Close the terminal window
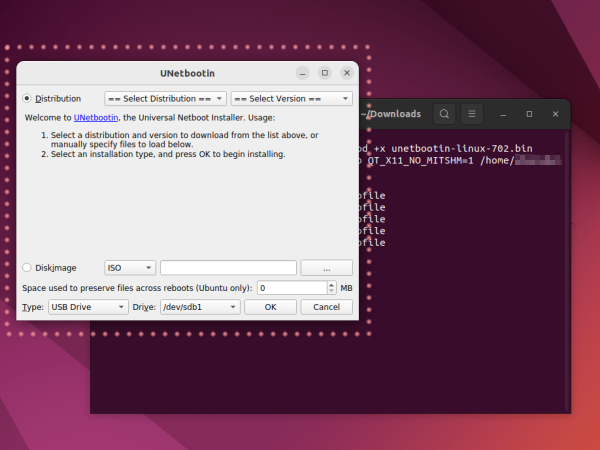This screenshot has height=450, width=600. click(x=555, y=114)
